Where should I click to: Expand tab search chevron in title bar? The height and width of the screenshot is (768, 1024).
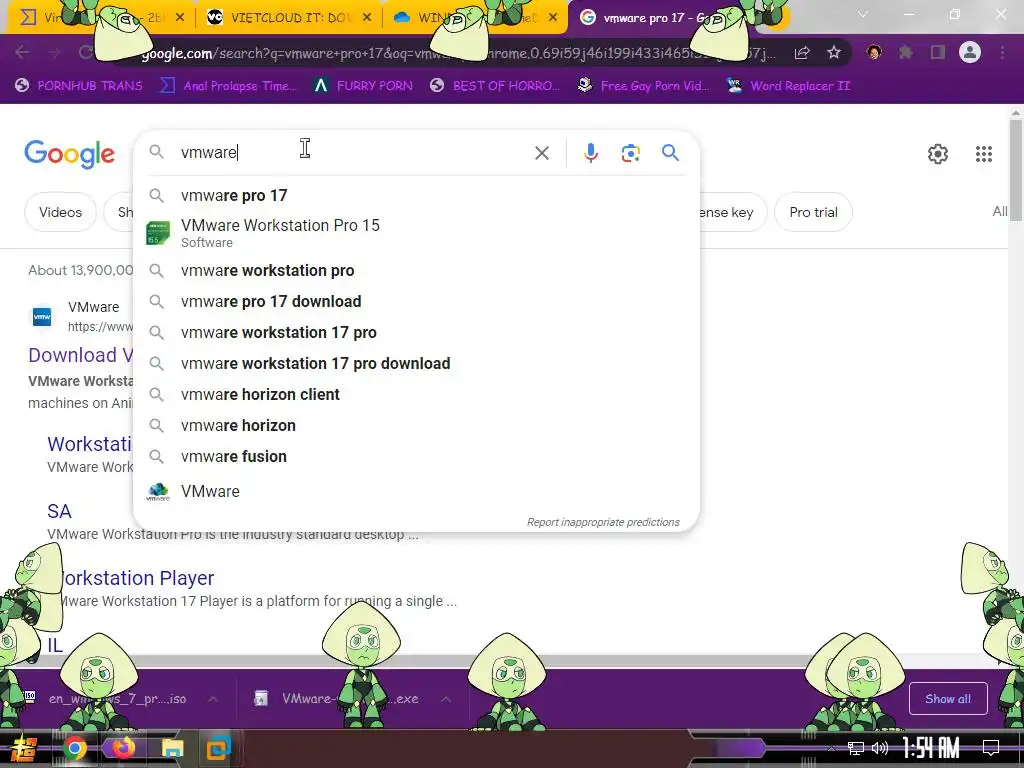click(x=863, y=14)
